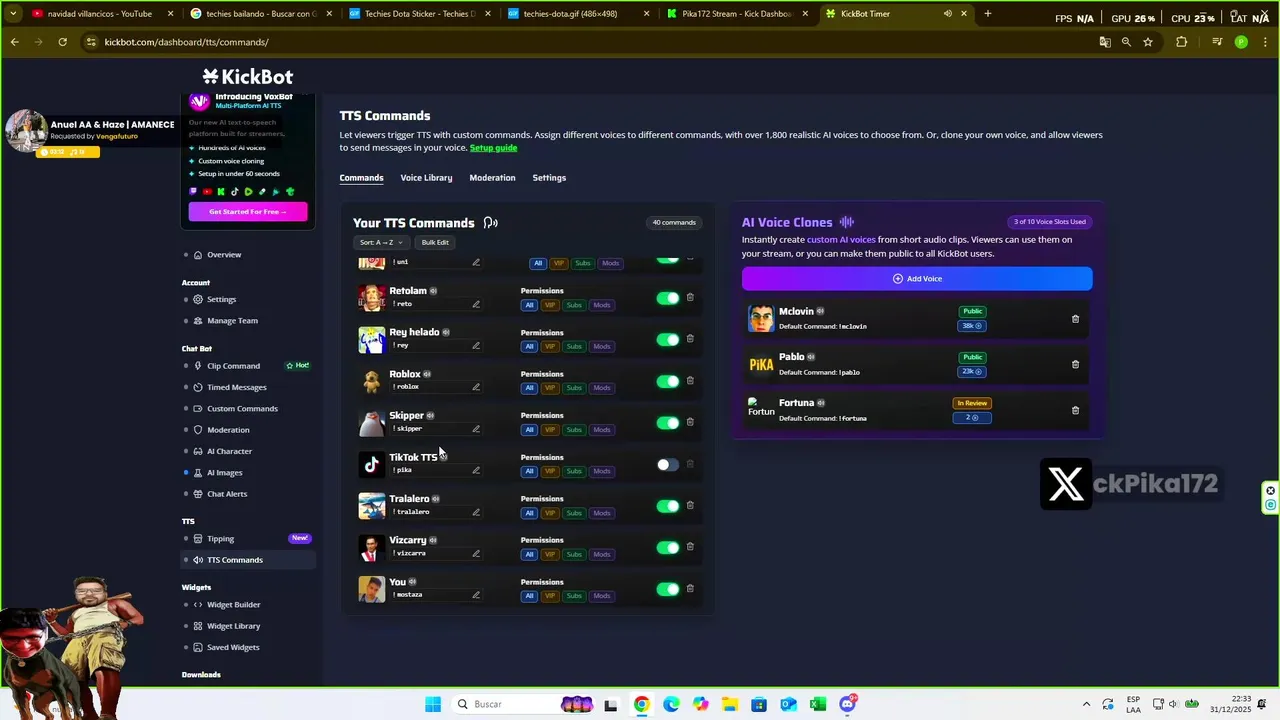
Task: Disable the Retolam command toggle
Action: (x=667, y=298)
